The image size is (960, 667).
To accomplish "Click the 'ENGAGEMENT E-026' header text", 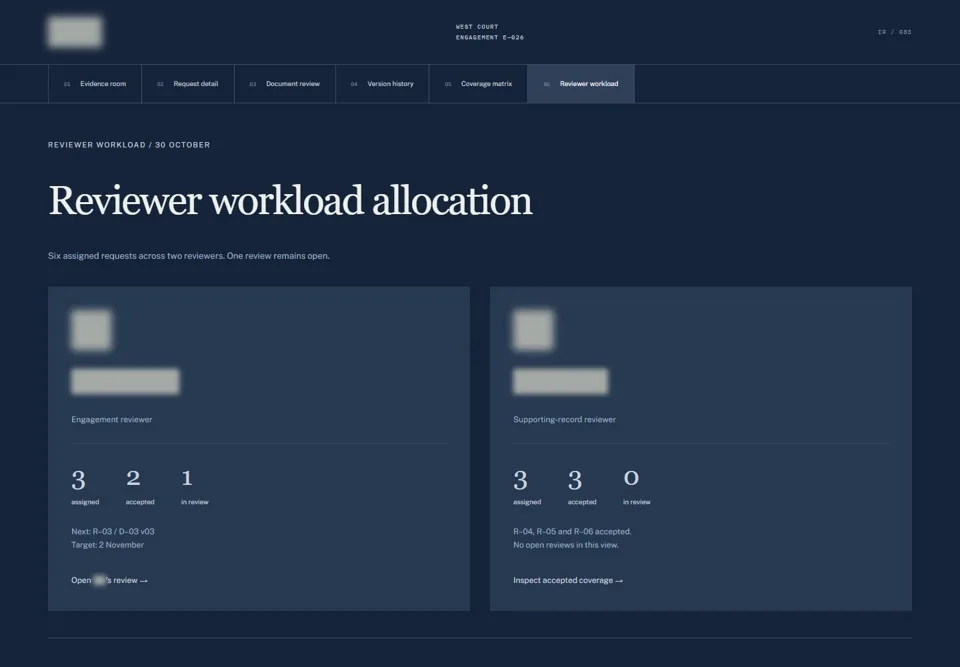I will click(x=490, y=37).
